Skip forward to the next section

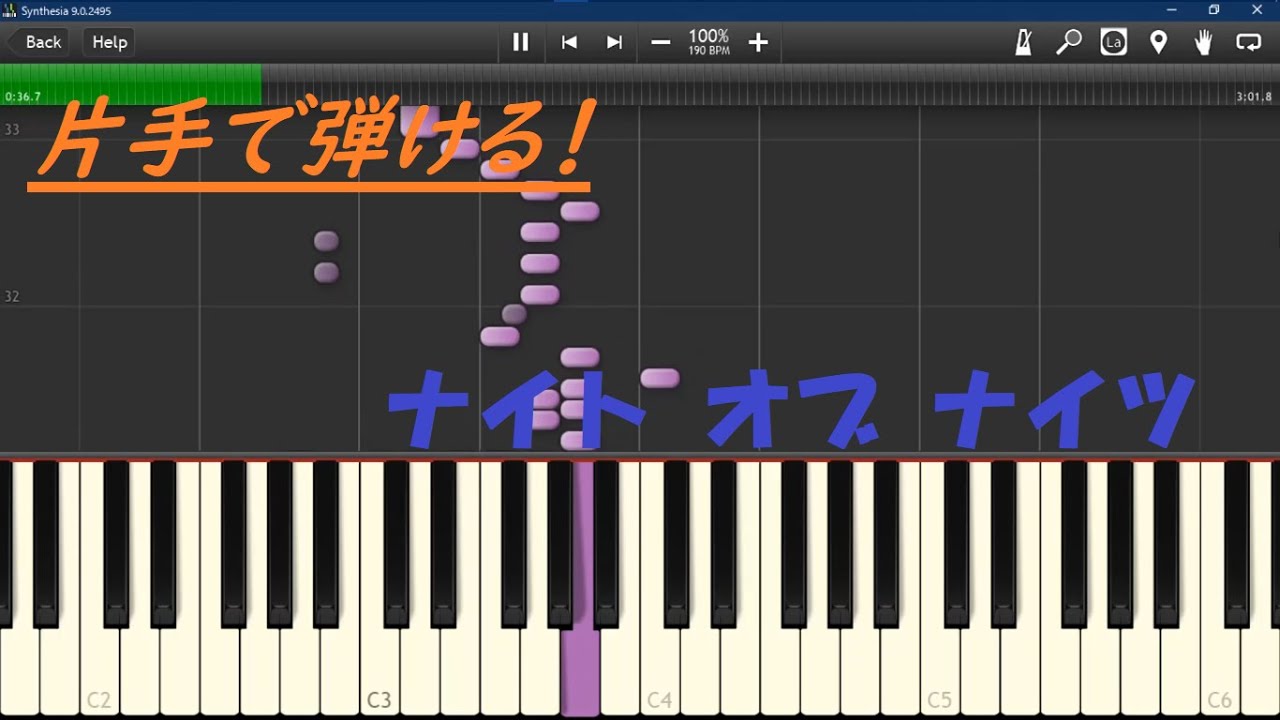pyautogui.click(x=614, y=42)
